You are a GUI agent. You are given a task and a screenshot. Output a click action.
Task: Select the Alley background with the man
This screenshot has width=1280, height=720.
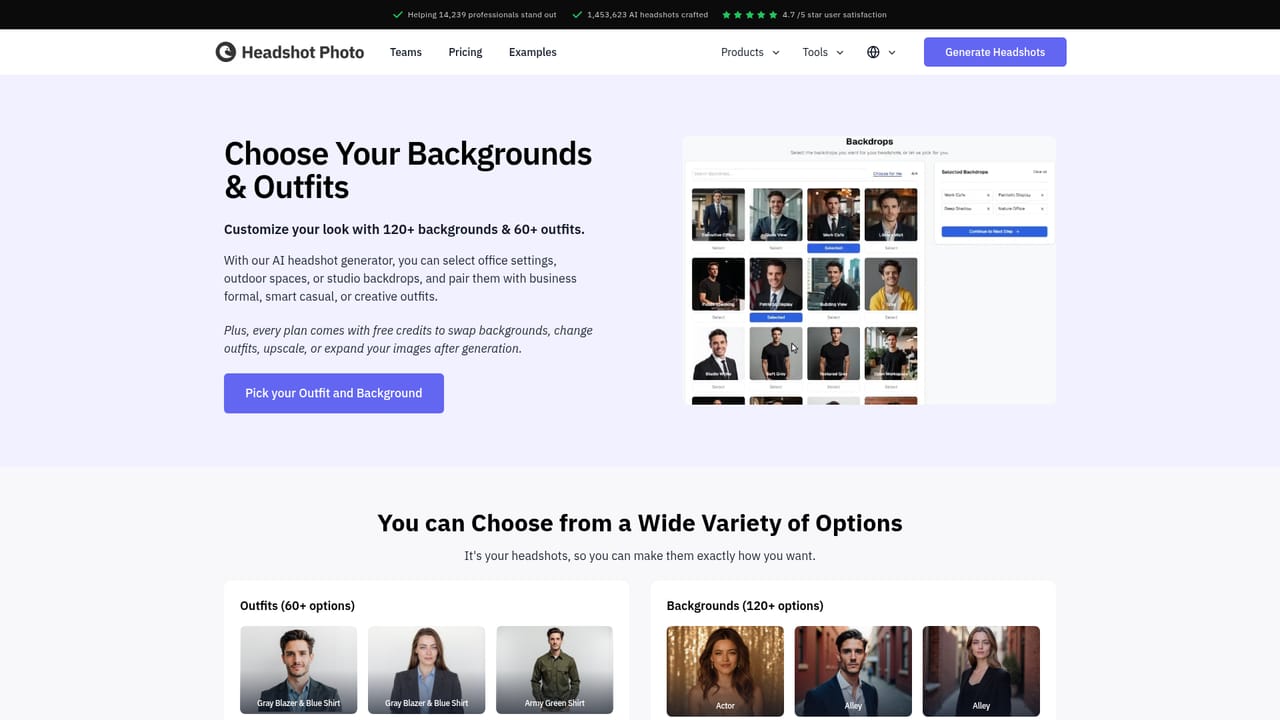click(x=853, y=671)
